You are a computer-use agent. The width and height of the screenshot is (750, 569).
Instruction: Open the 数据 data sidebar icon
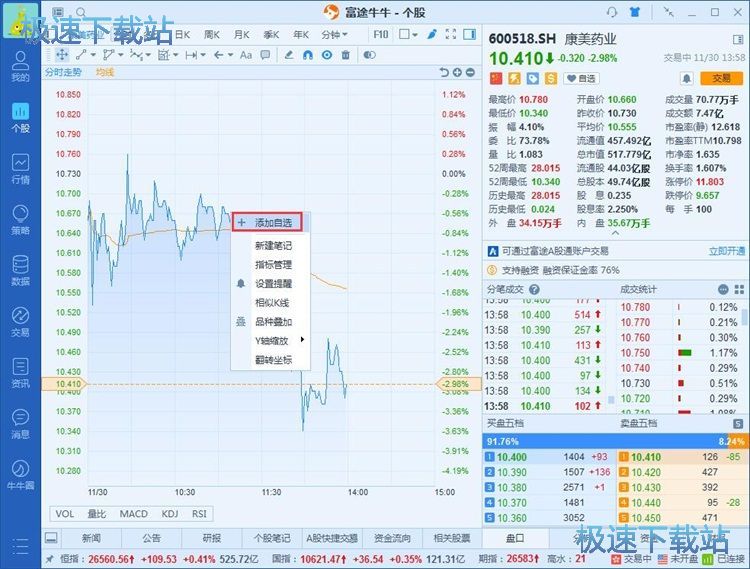[20, 271]
